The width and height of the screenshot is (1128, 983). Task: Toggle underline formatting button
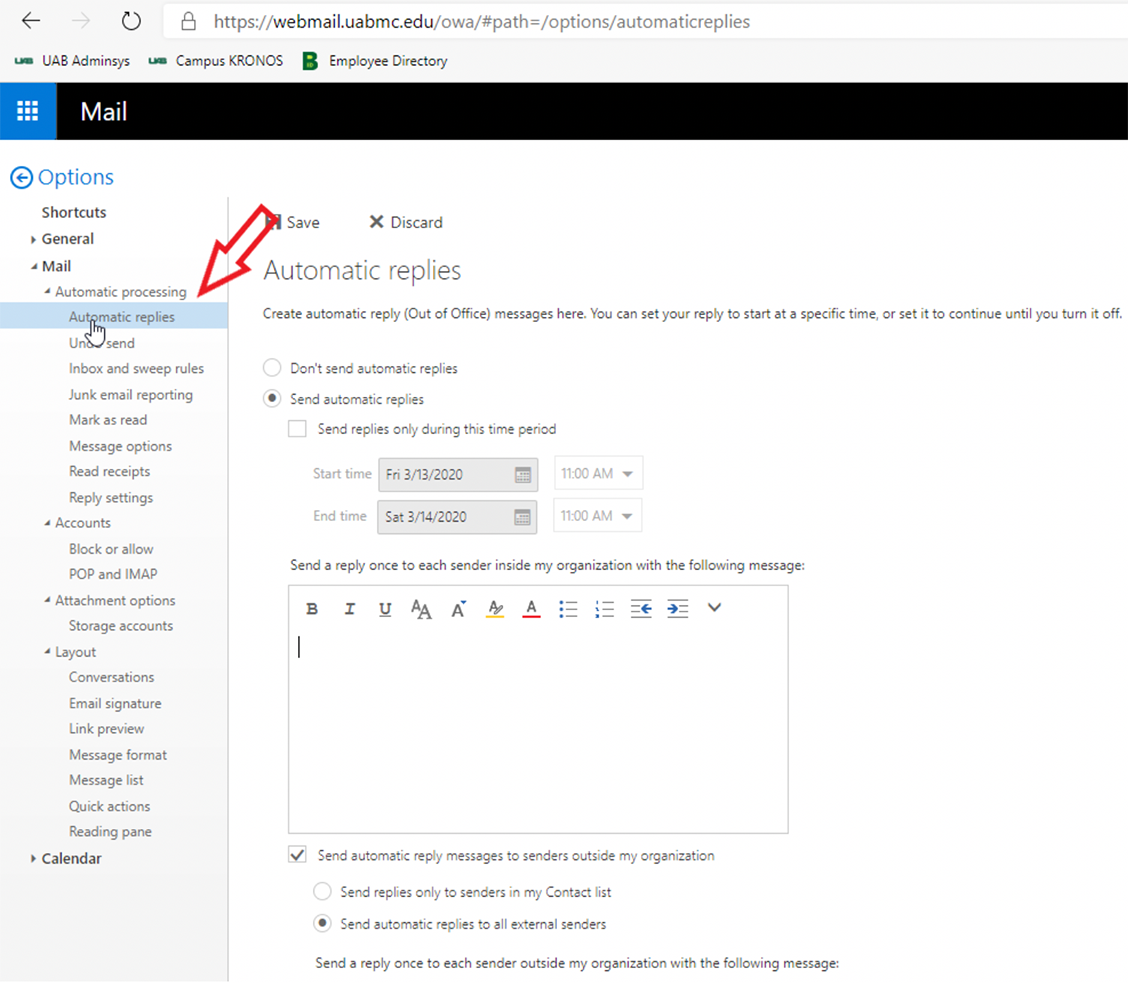(385, 609)
